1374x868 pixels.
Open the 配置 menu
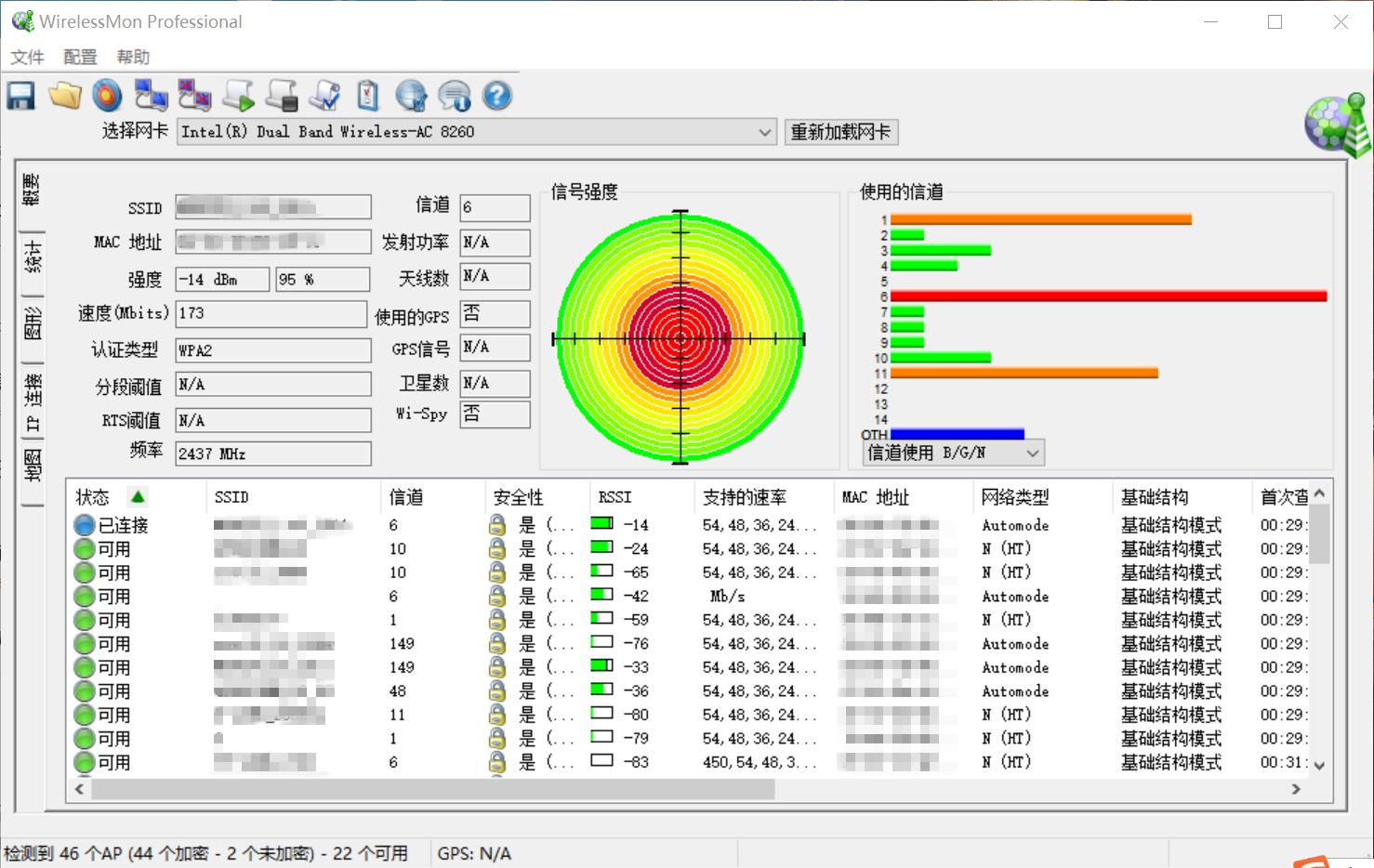(80, 58)
